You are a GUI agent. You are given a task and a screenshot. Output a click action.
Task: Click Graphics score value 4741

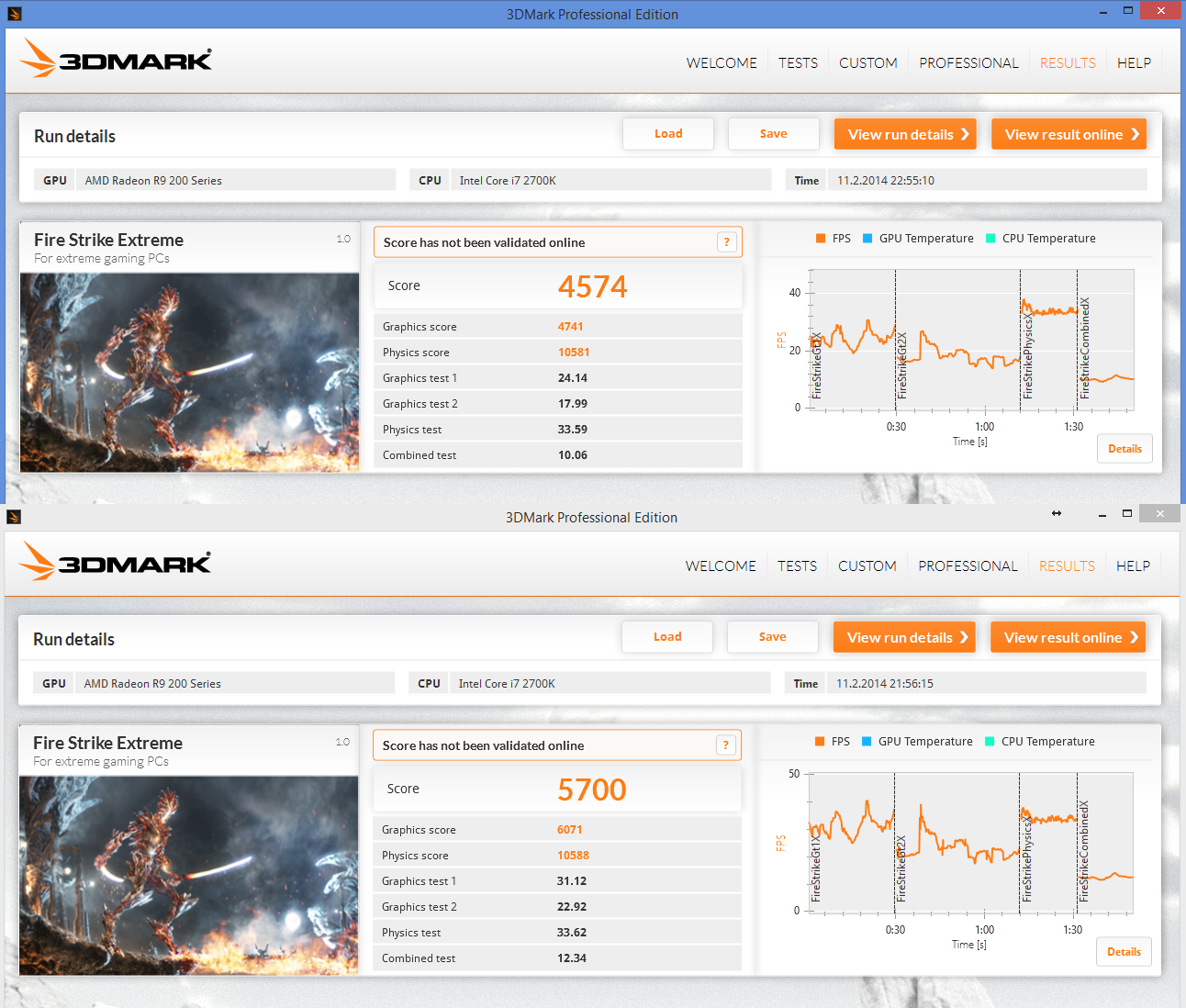pos(571,327)
